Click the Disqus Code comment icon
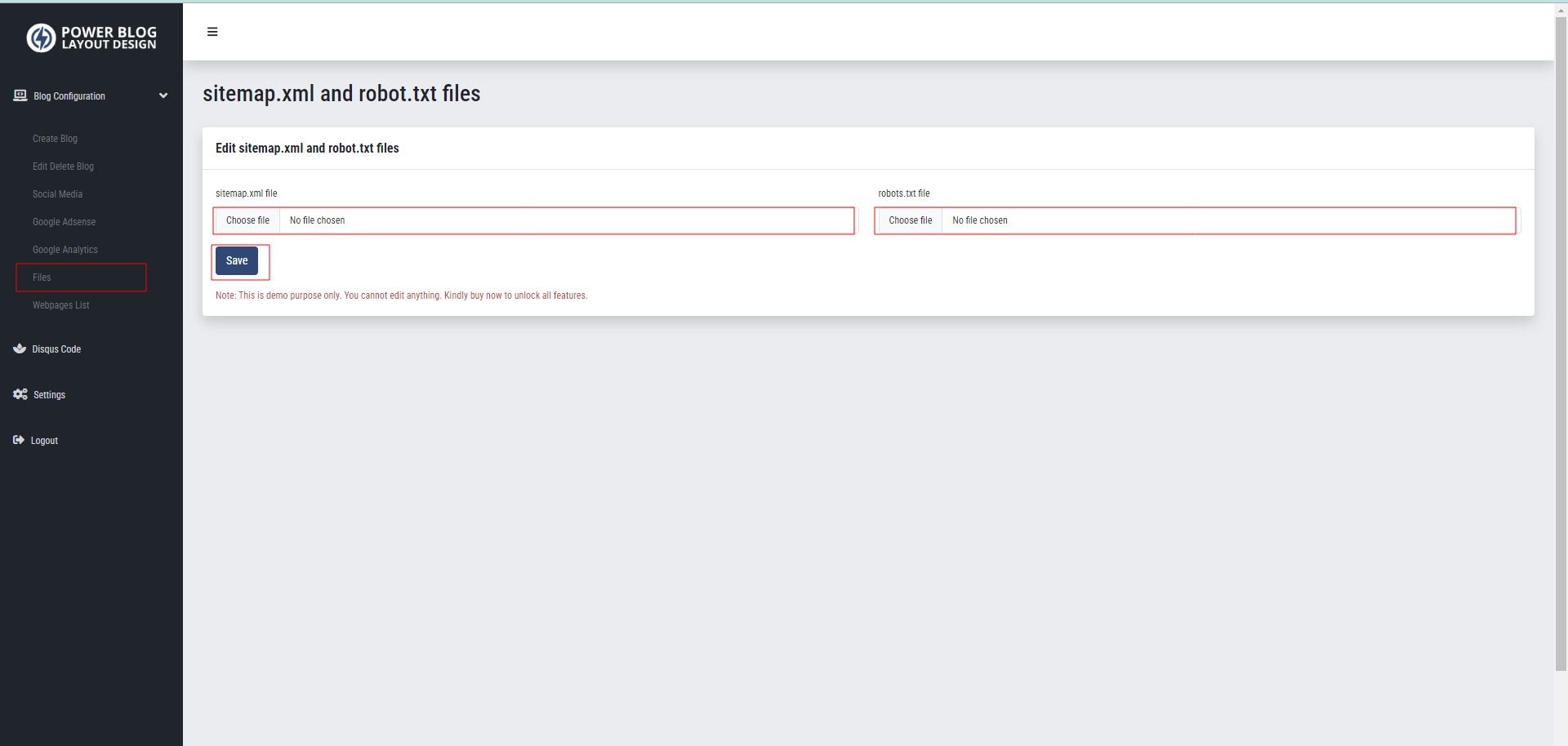 20,349
